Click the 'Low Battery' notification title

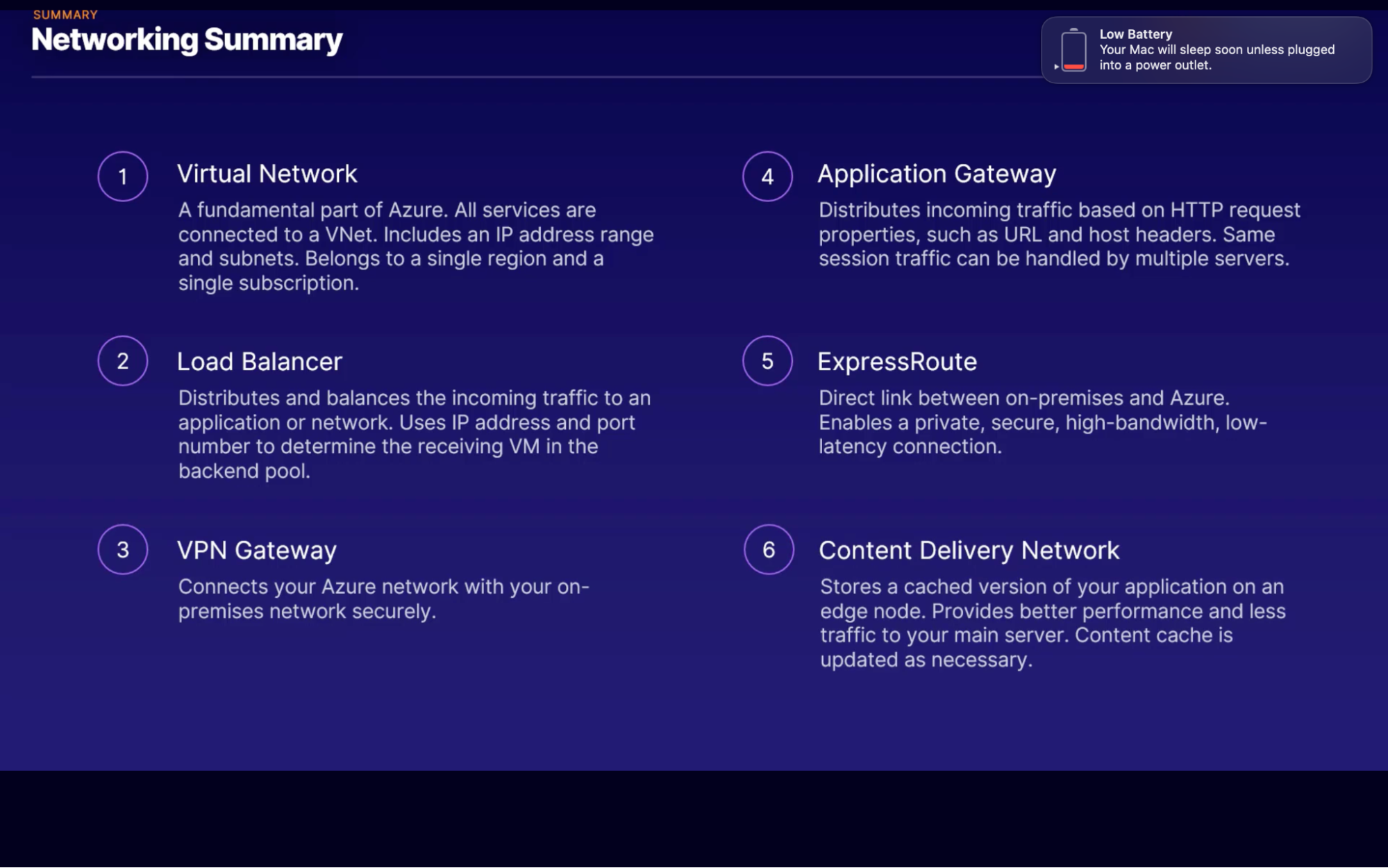[x=1136, y=34]
